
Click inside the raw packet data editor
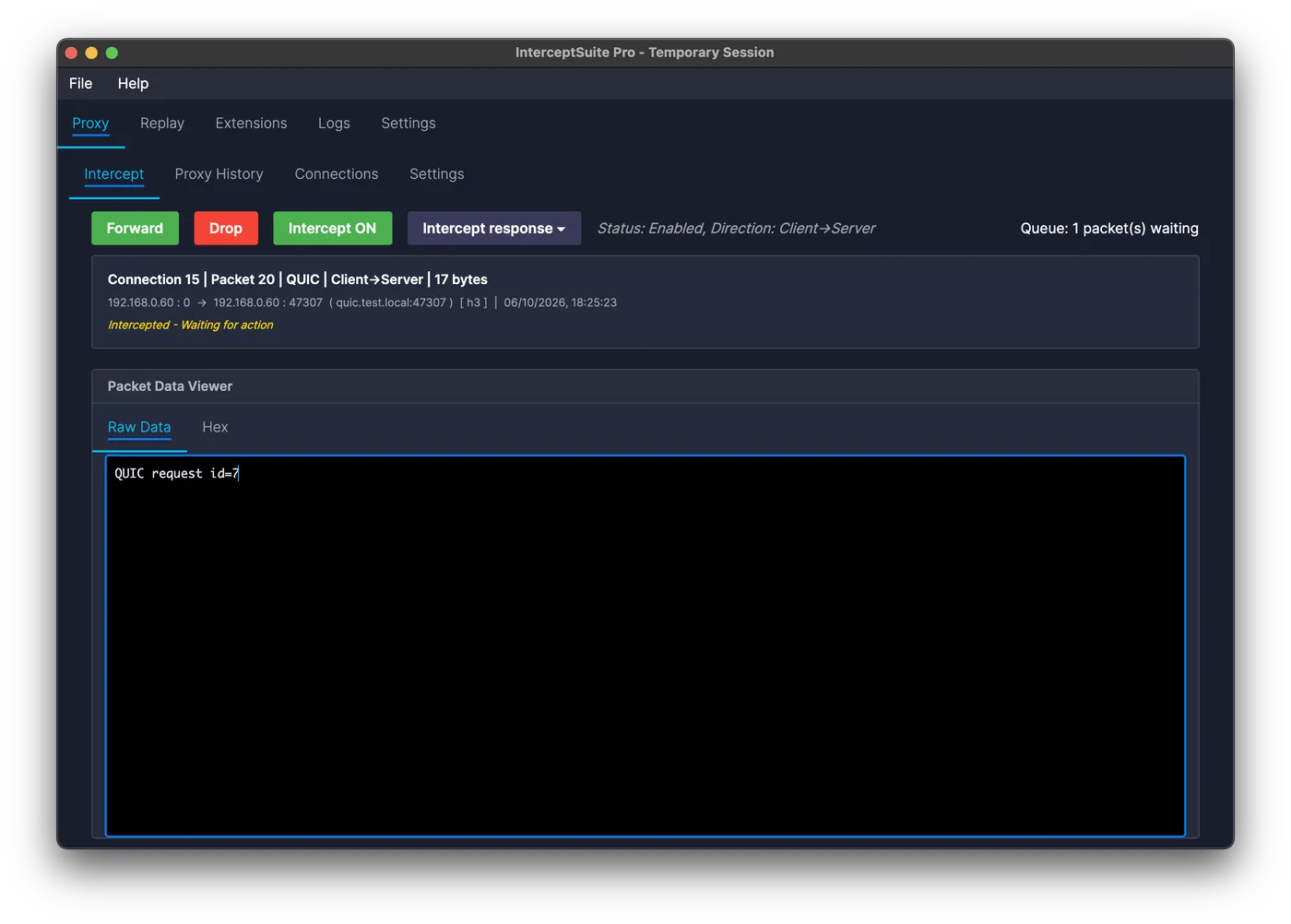(645, 646)
